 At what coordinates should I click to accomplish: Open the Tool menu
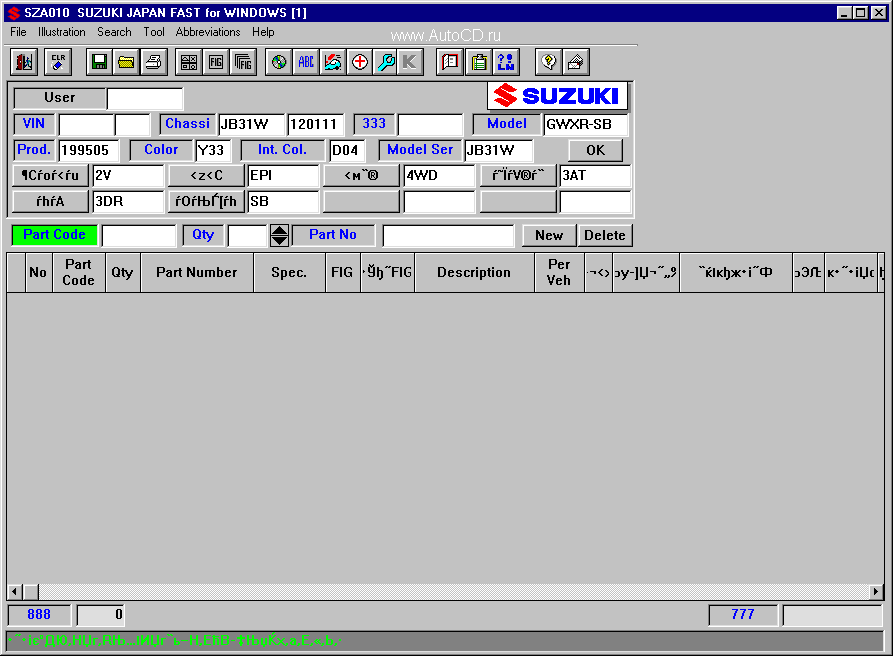pos(154,32)
